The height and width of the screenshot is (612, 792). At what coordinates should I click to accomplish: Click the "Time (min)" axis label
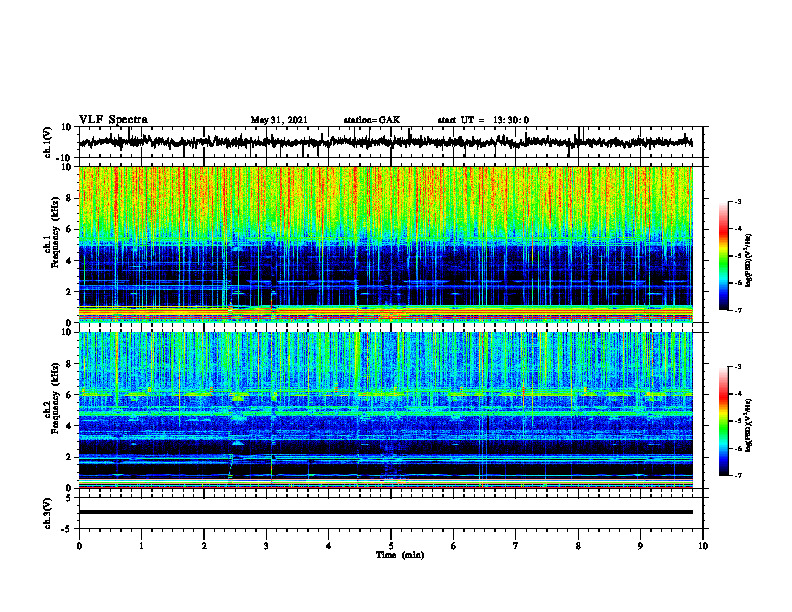pyautogui.click(x=400, y=555)
